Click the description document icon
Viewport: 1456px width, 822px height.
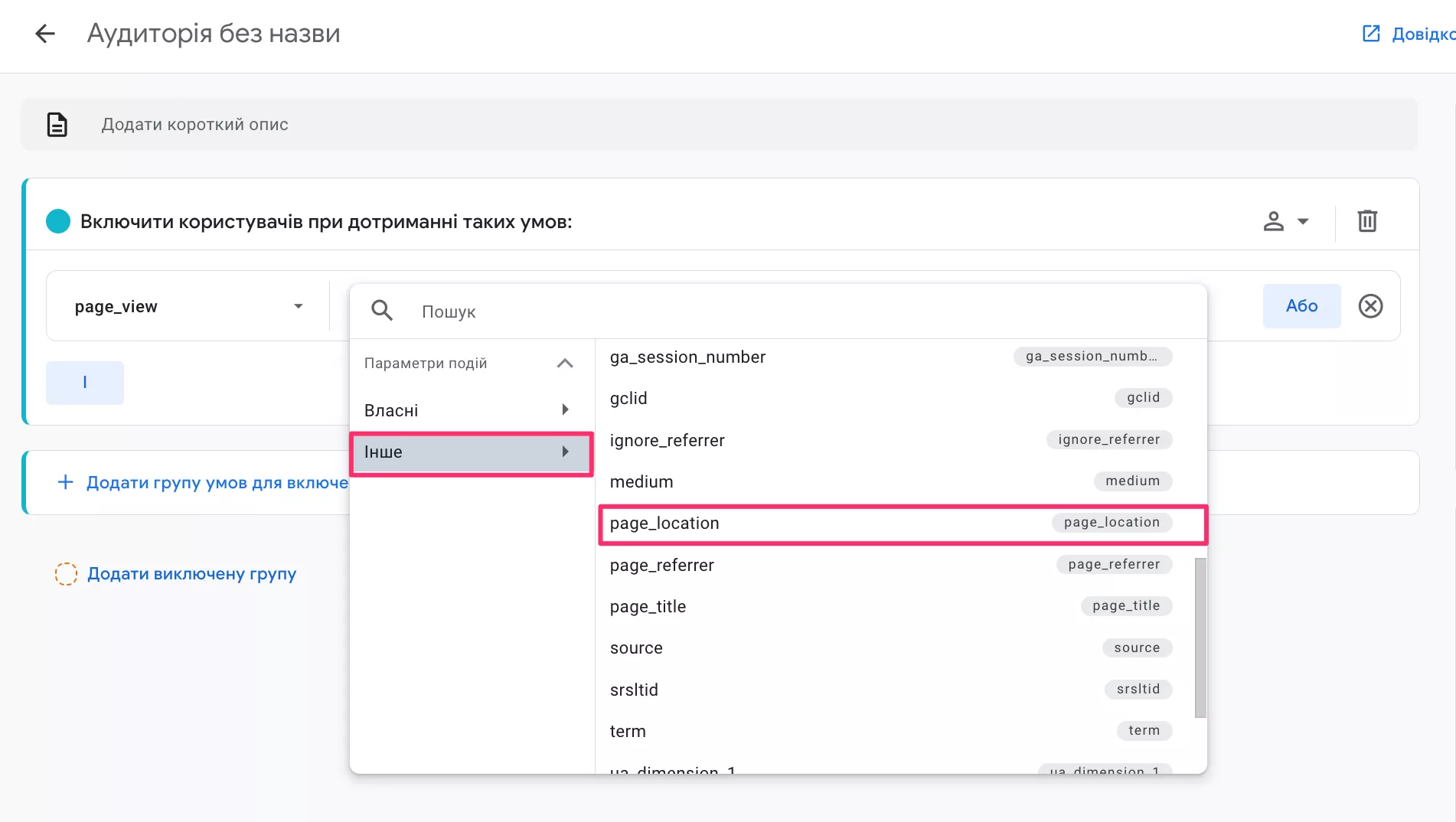click(57, 125)
